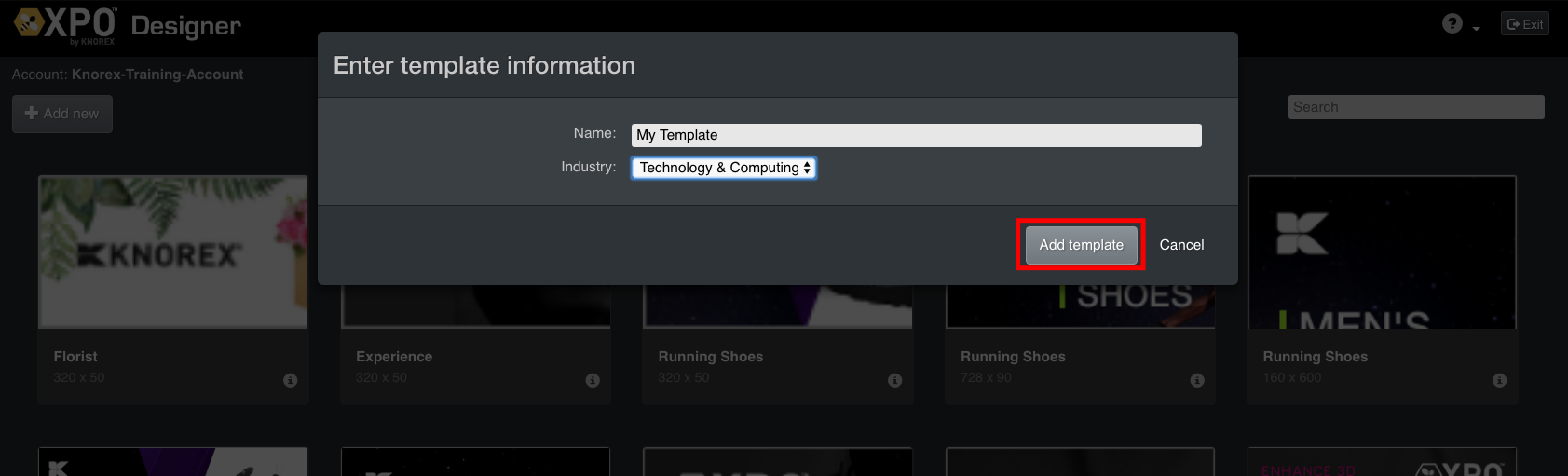This screenshot has height=476, width=1568.
Task: Open the Industry dropdown
Action: click(724, 168)
